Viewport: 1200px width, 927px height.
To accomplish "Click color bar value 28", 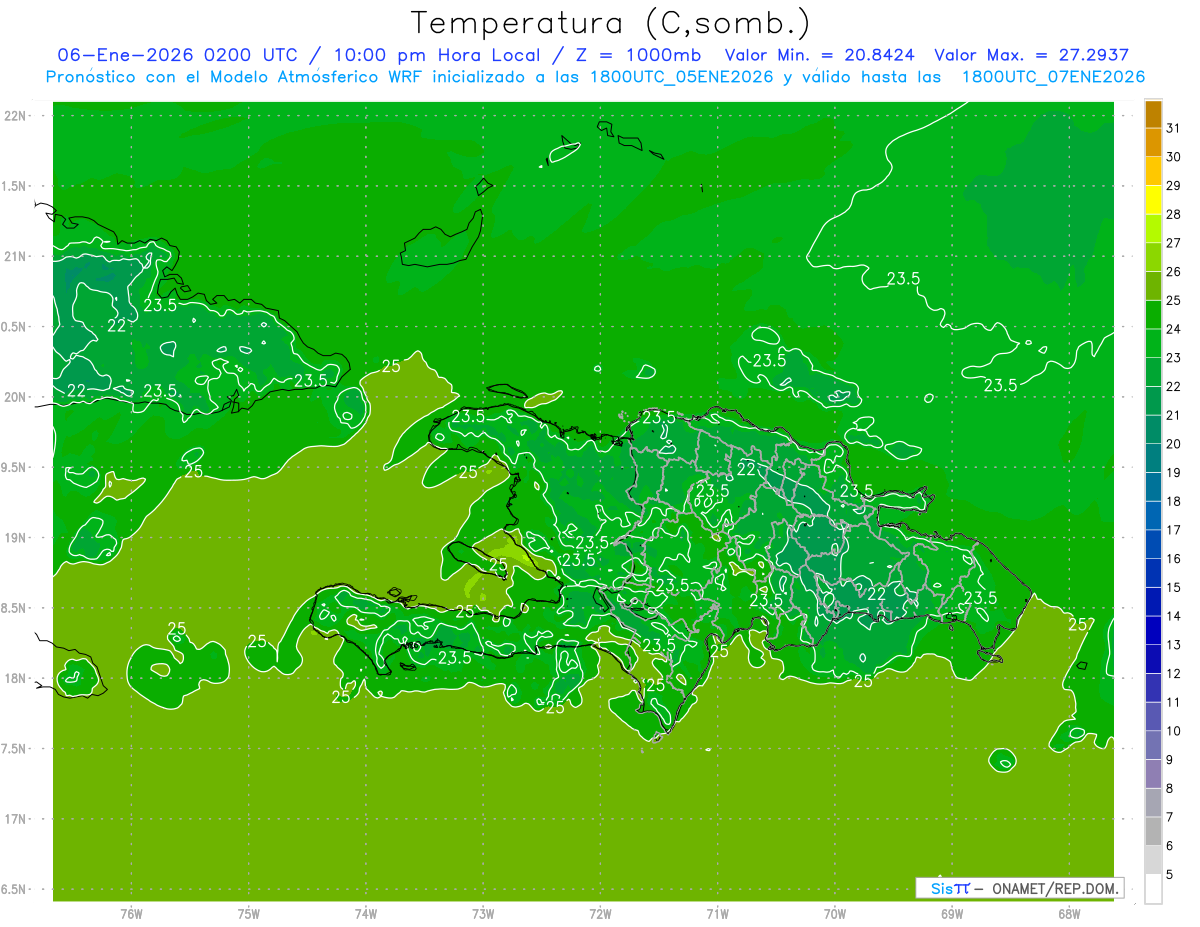I will click(1174, 215).
